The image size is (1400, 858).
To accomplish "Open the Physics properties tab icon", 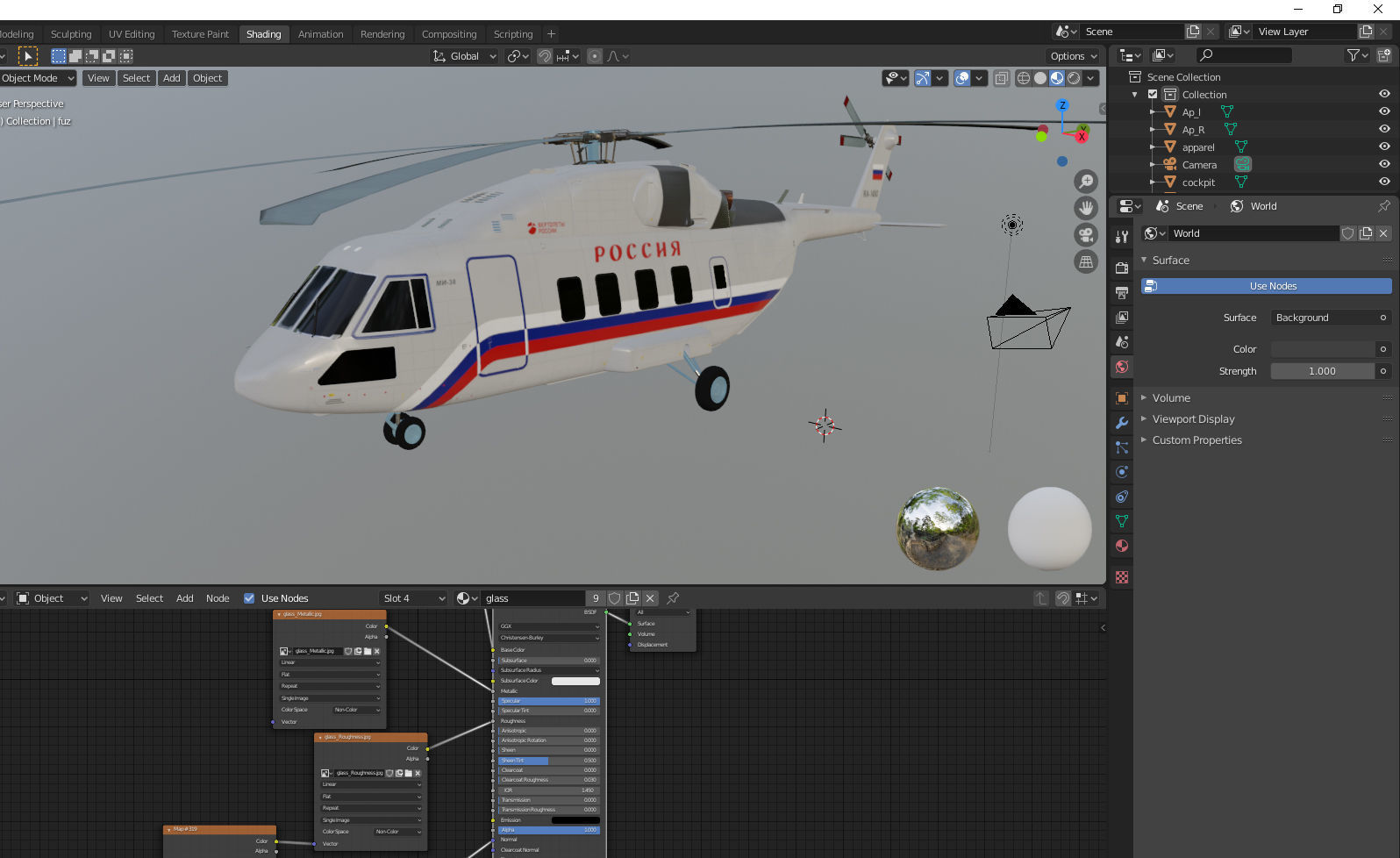I will (x=1121, y=471).
